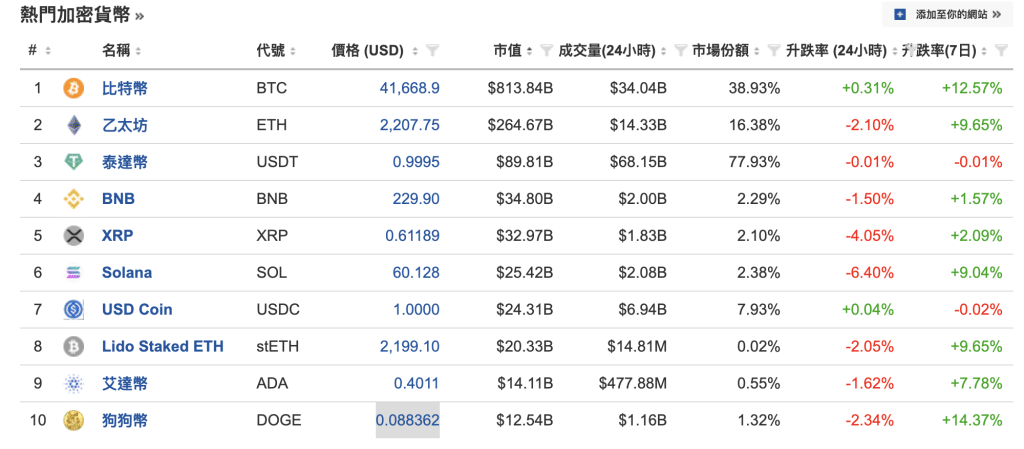The width and height of the screenshot is (1024, 449).
Task: Click Bitcoin 7-day change +12.57%
Action: [972, 88]
